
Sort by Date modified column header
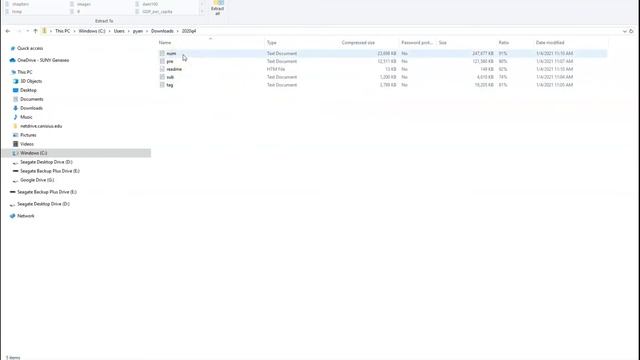coord(550,42)
